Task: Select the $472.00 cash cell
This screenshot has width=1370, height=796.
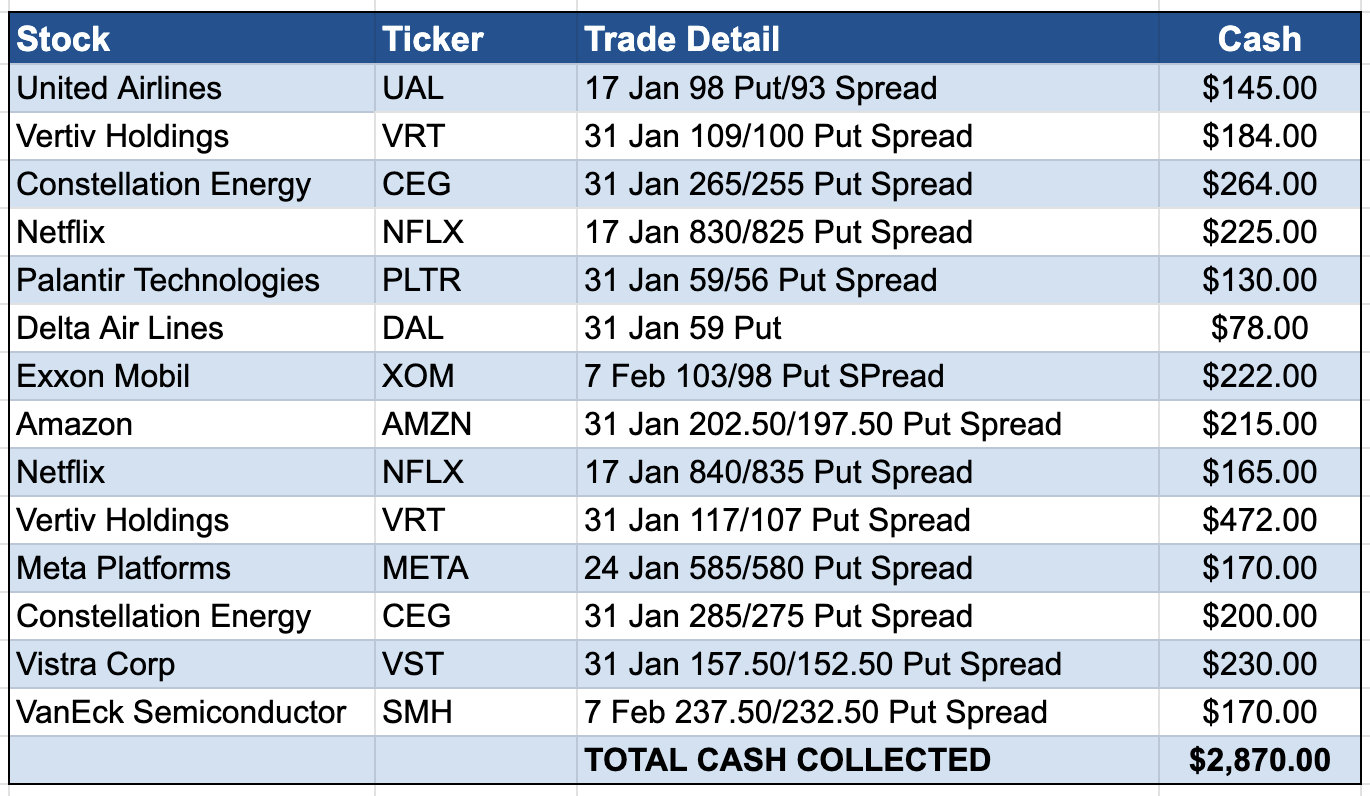Action: tap(1259, 520)
